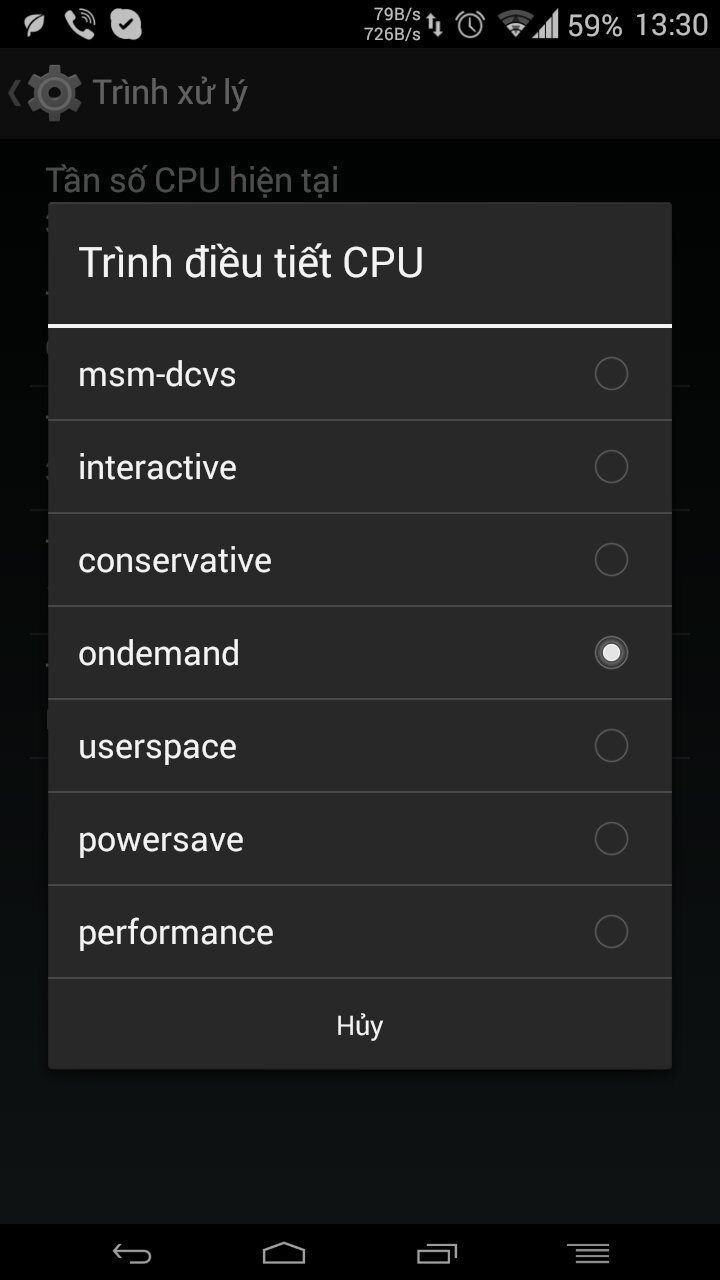Select the powersave radio button

(x=611, y=839)
